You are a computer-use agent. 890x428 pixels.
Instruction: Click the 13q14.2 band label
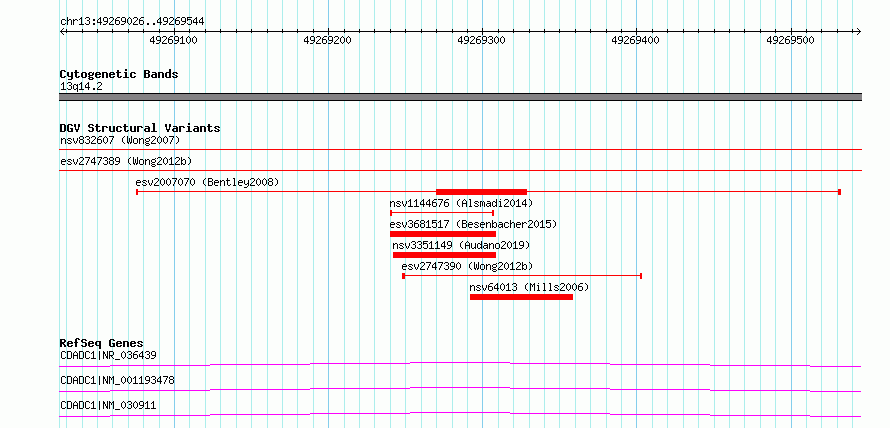81,87
